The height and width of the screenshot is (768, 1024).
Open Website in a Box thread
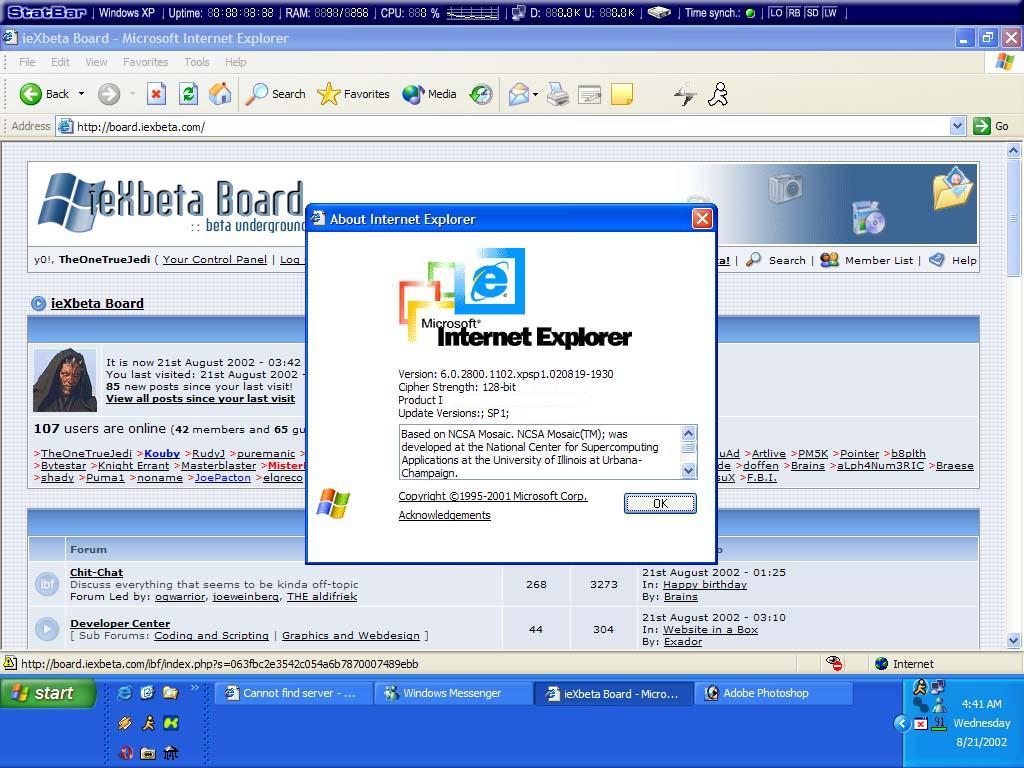point(711,630)
